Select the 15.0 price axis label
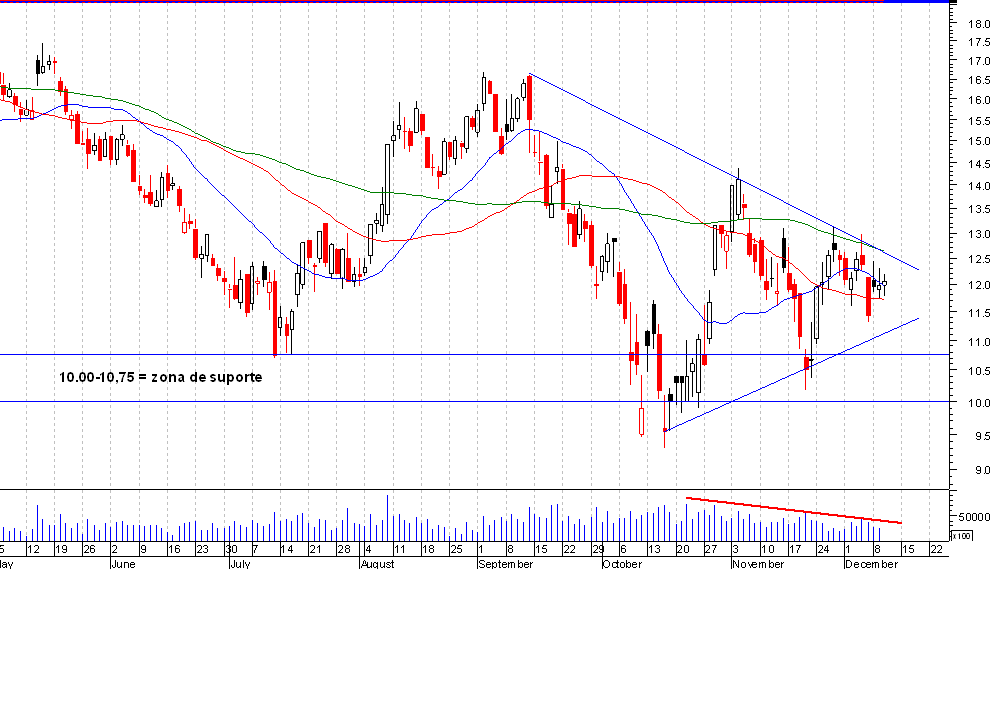 tap(979, 141)
